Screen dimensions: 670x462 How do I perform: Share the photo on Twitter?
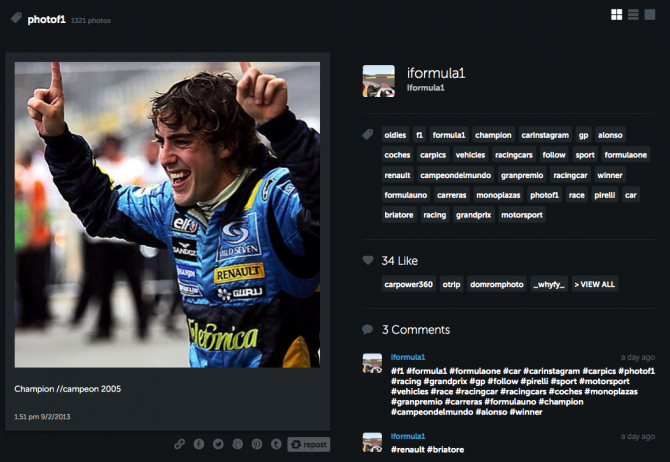pyautogui.click(x=218, y=444)
